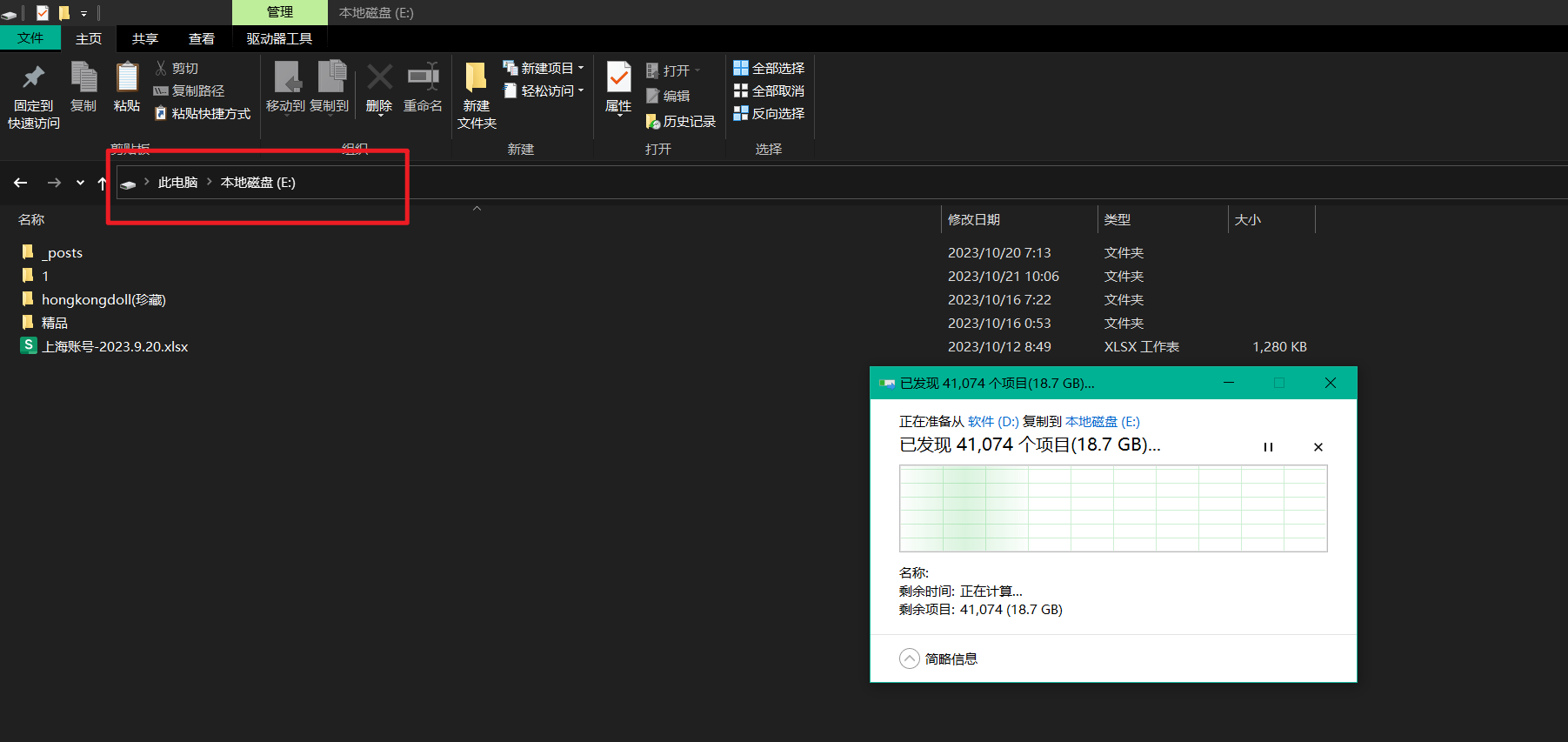Select the quick access properties checkmark icon
Screen dimensions: 1568x742
43,13
